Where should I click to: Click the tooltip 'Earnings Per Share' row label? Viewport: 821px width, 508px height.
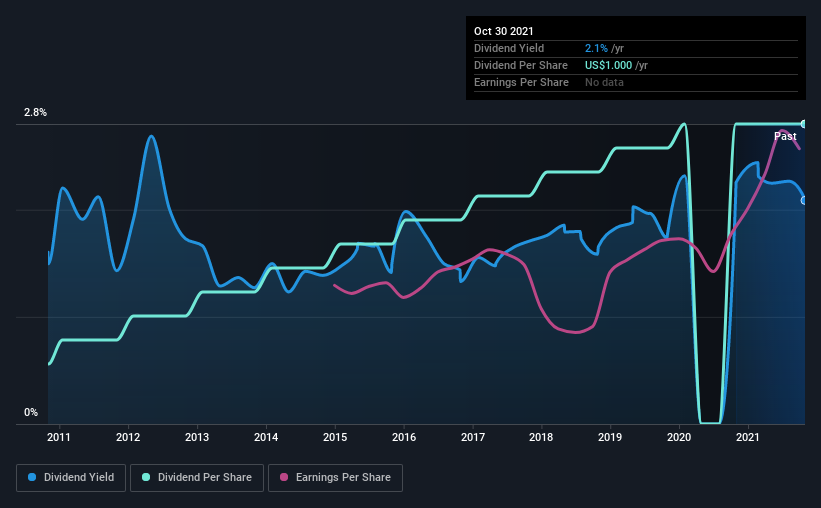[x=521, y=82]
